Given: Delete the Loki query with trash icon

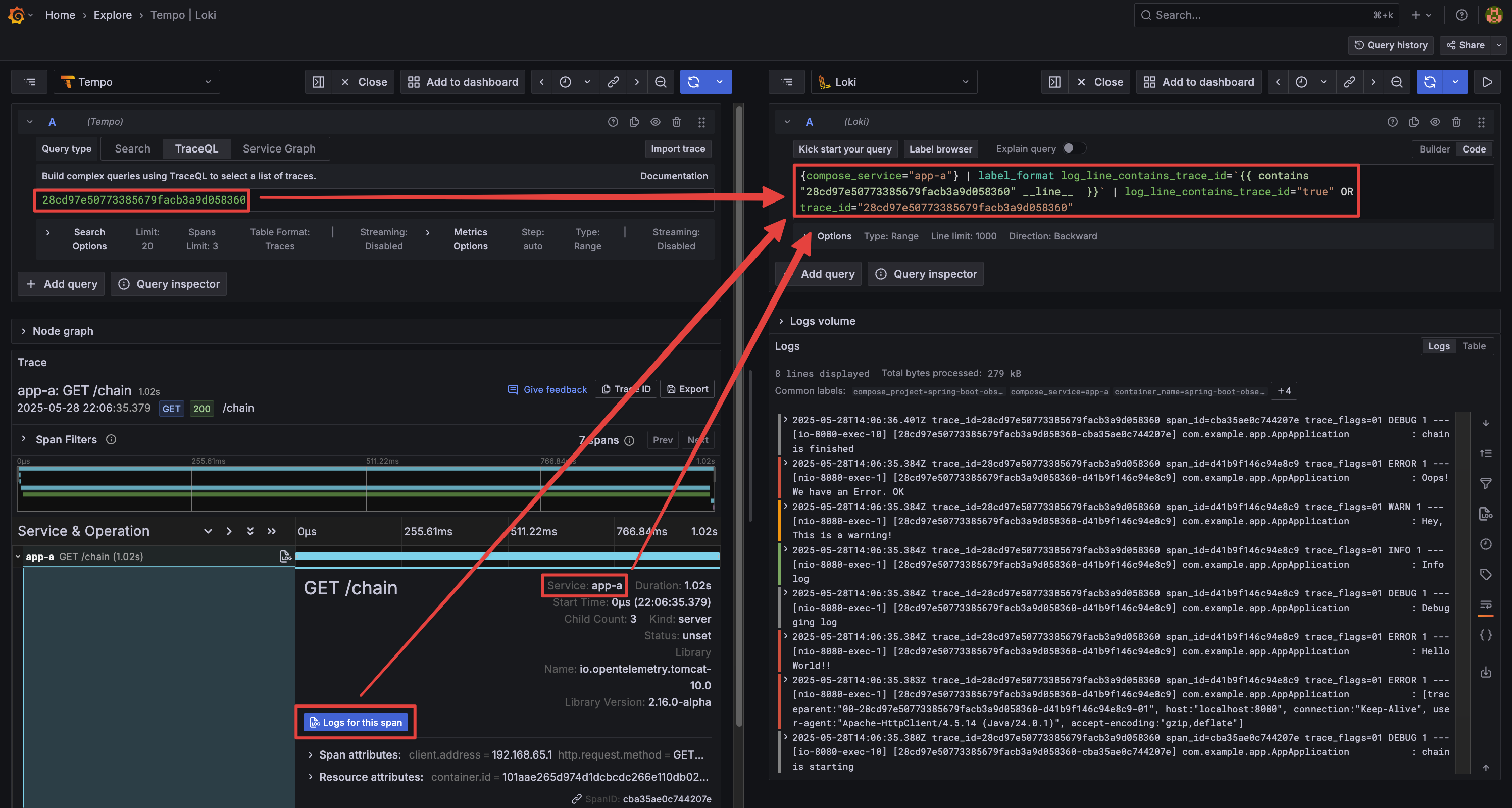Looking at the screenshot, I should tap(1456, 122).
